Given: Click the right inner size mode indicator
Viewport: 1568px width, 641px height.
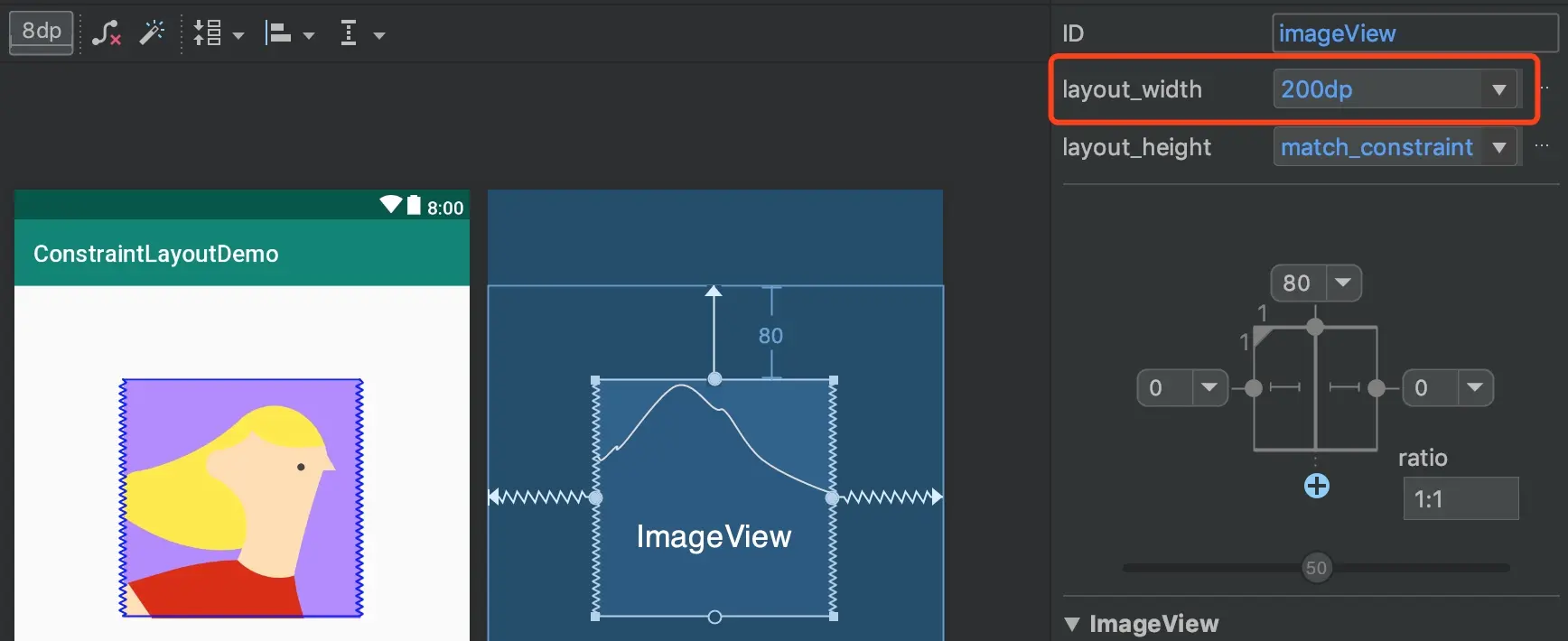Looking at the screenshot, I should click(1345, 387).
